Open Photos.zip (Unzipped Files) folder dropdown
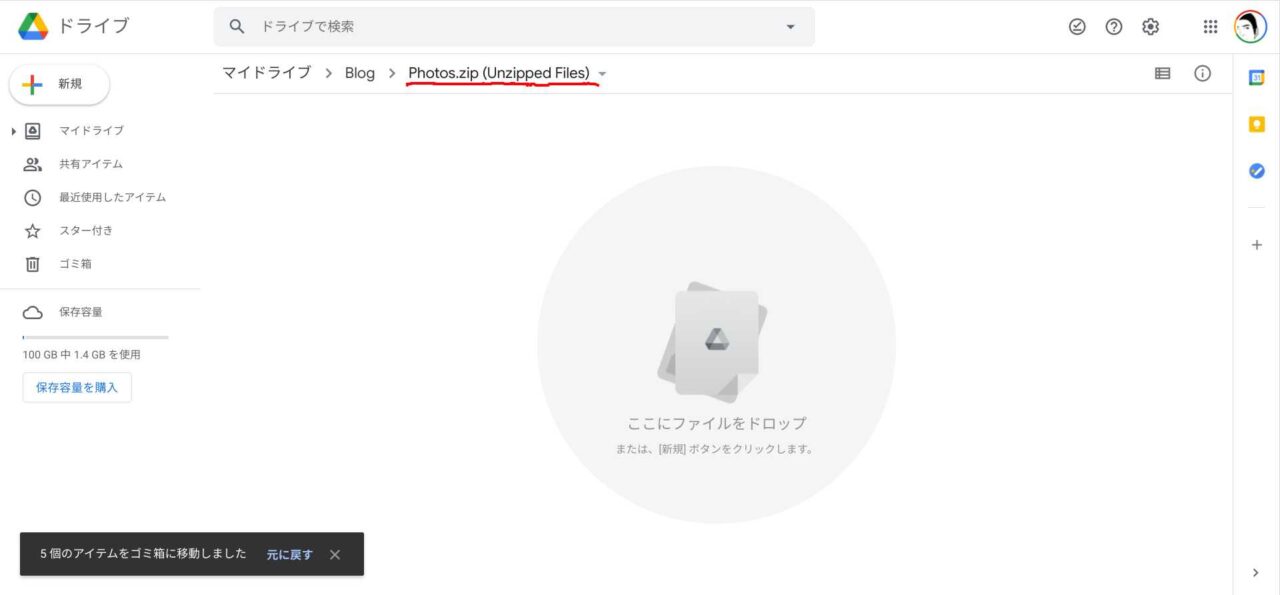The image size is (1280, 595). pyautogui.click(x=602, y=74)
